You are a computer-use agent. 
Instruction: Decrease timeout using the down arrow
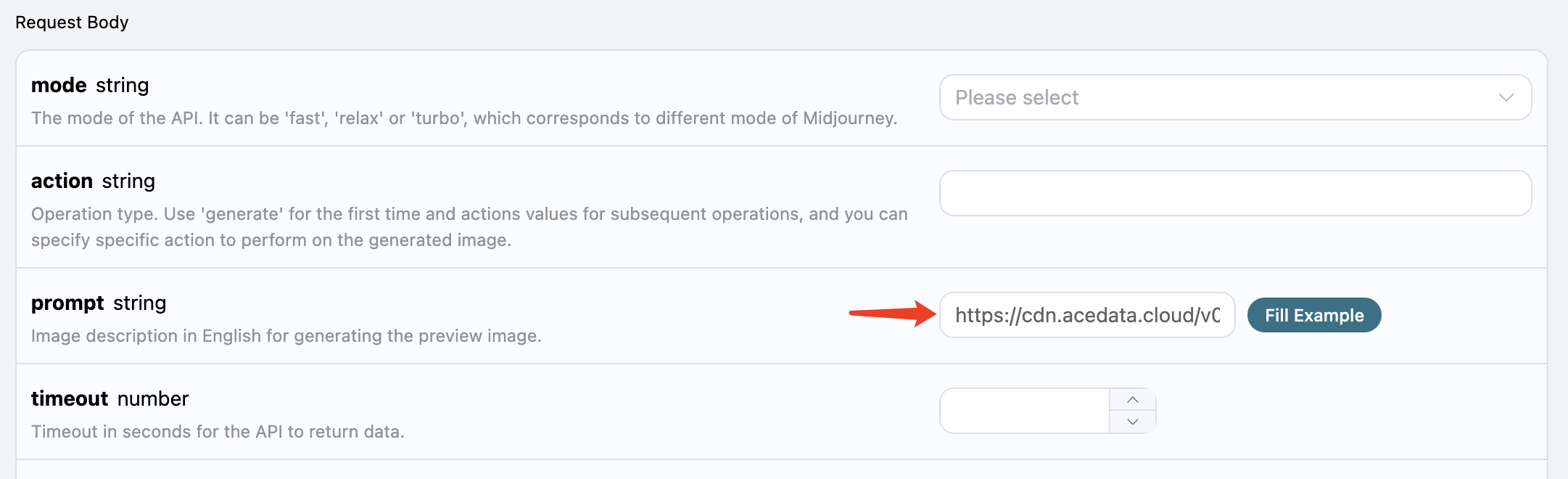coord(1133,422)
